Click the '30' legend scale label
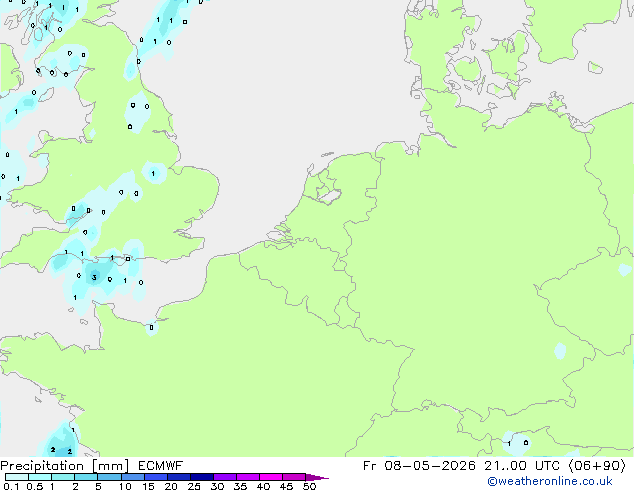The height and width of the screenshot is (490, 634). click(217, 486)
